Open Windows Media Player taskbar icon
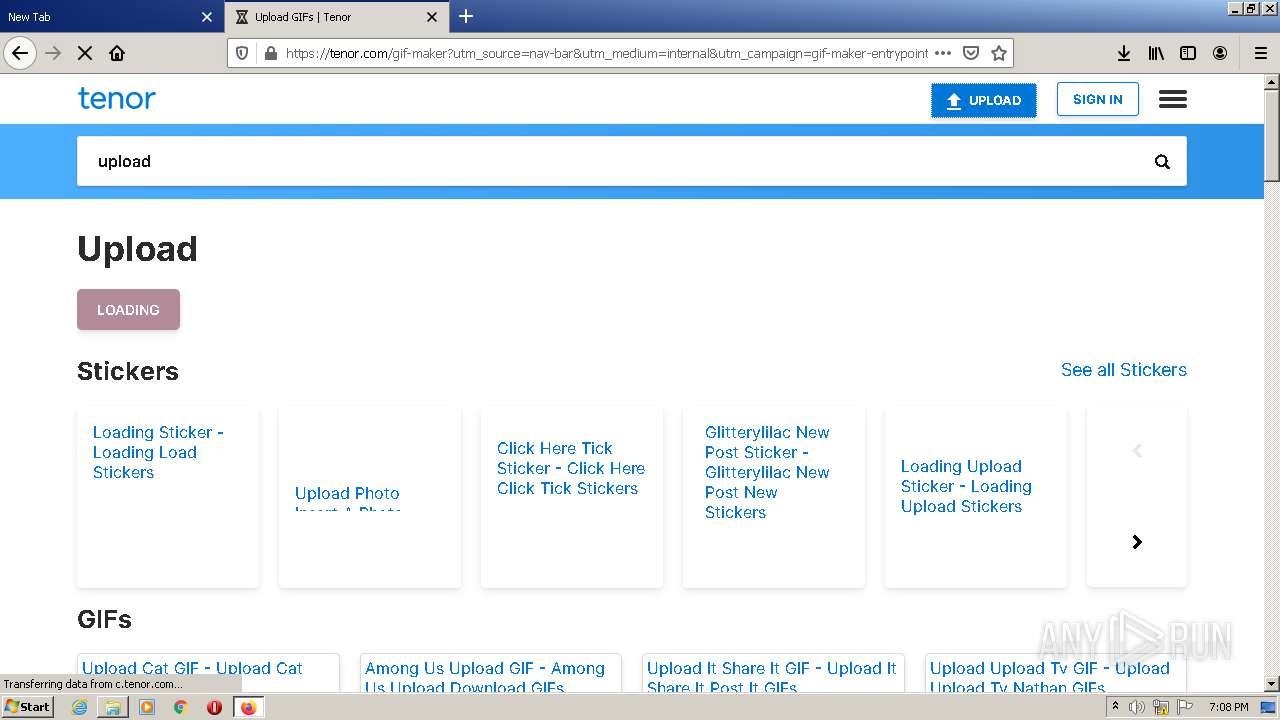The height and width of the screenshot is (720, 1280). 147,707
